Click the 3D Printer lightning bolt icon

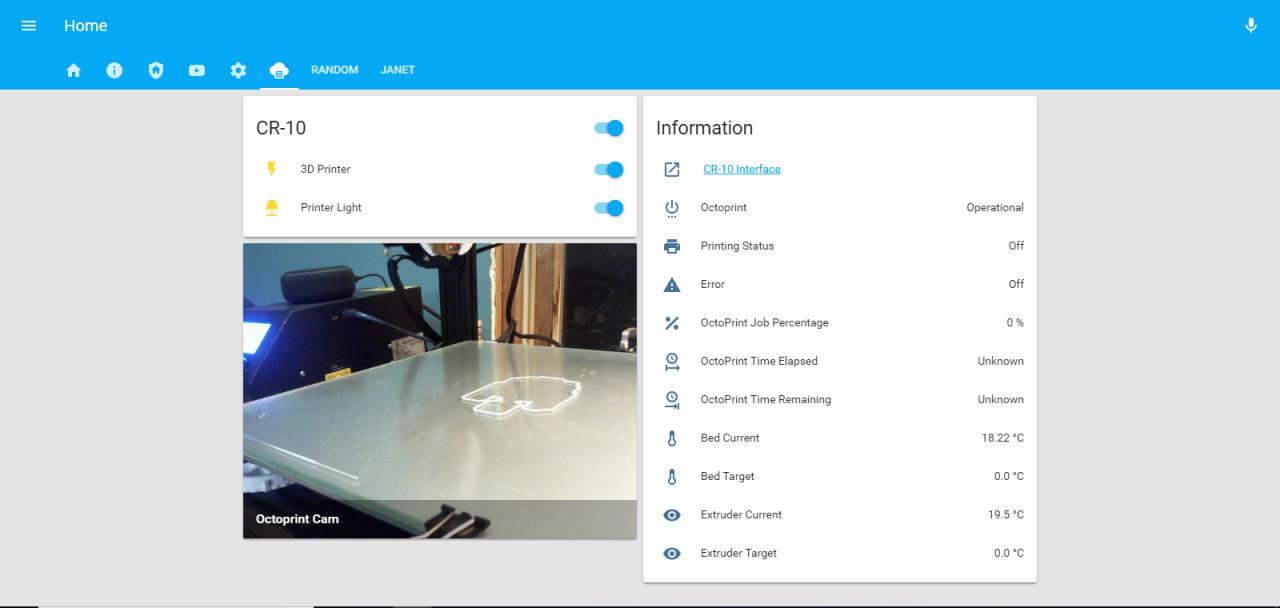(x=272, y=169)
